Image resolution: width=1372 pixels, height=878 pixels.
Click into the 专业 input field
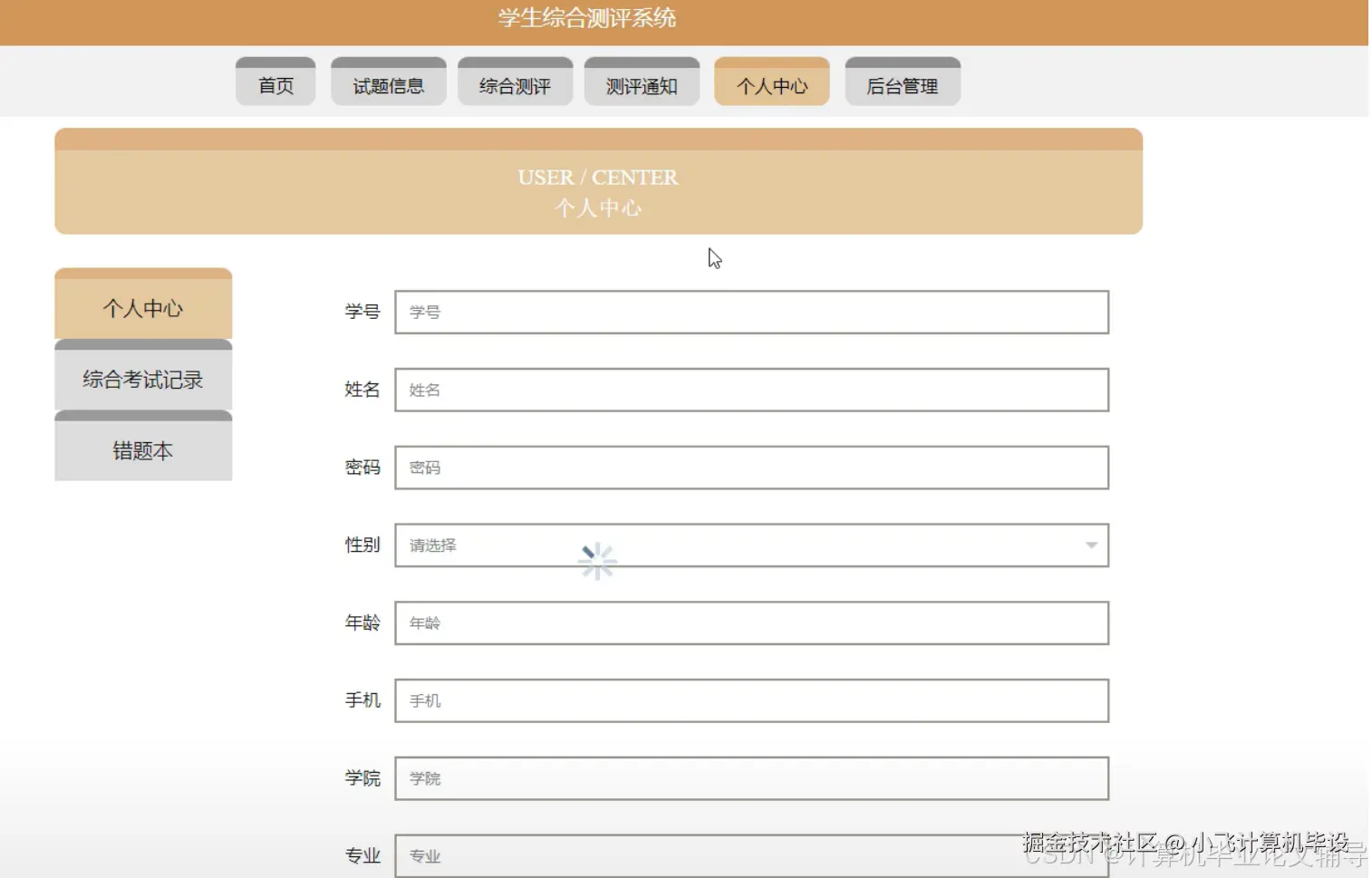[751, 855]
